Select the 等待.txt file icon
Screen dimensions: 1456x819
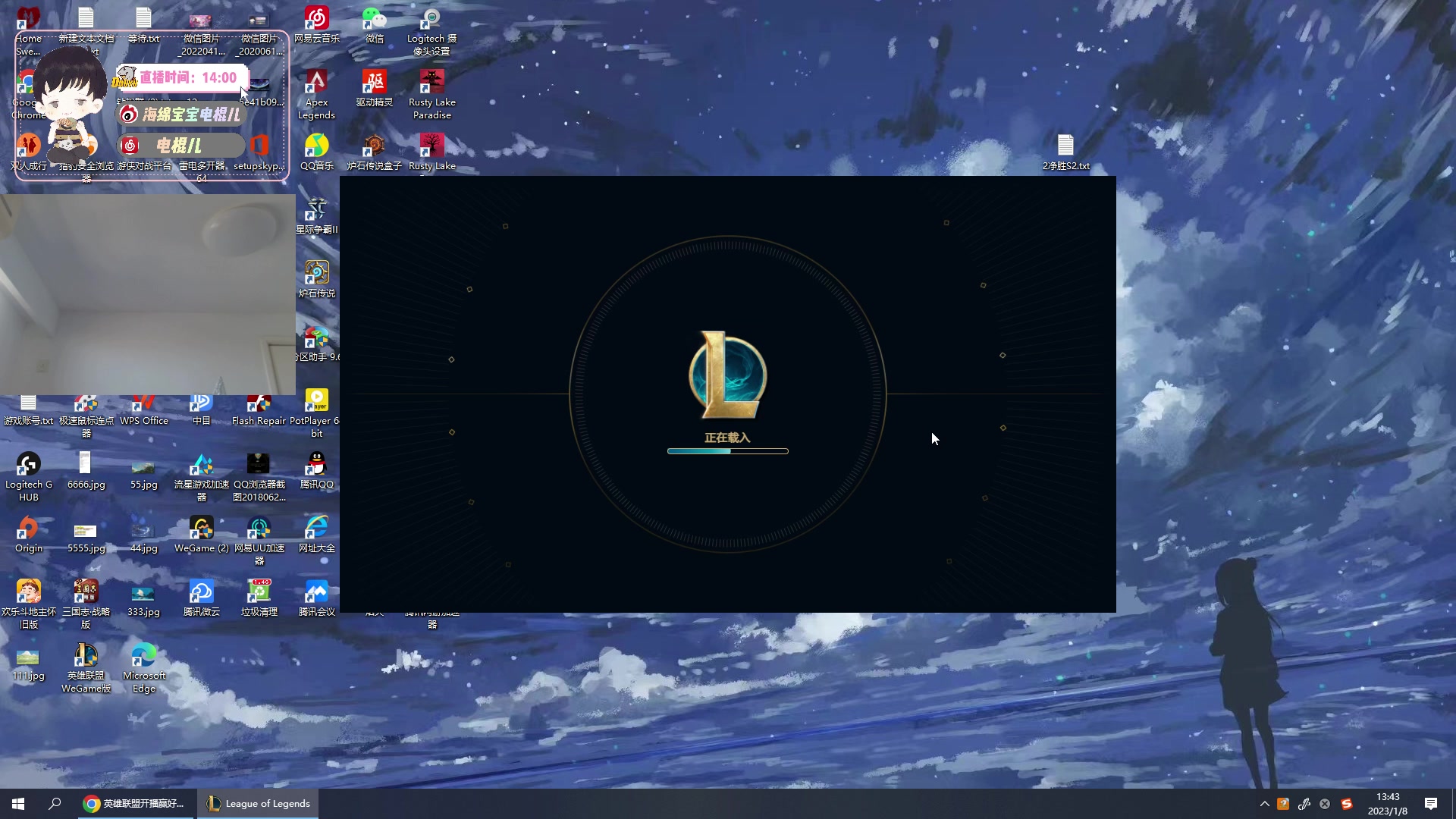coord(144,25)
